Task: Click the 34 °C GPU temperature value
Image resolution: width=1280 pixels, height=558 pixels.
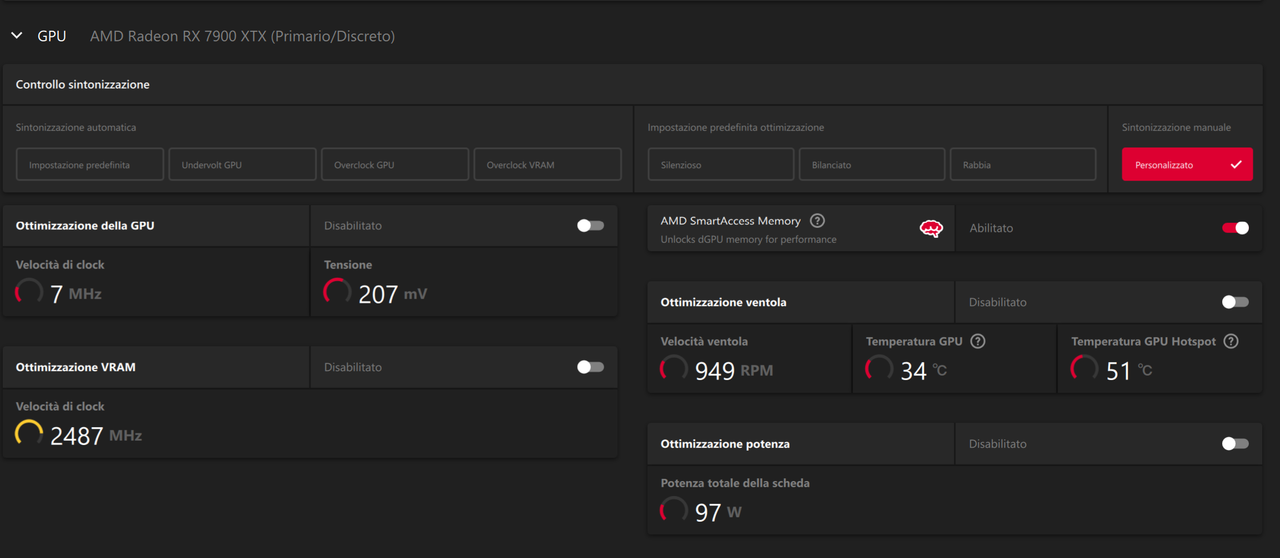Action: [x=923, y=371]
